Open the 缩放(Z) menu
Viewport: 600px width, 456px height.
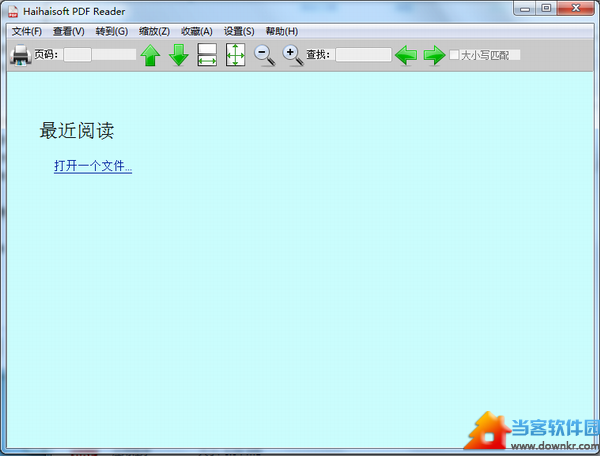point(154,31)
